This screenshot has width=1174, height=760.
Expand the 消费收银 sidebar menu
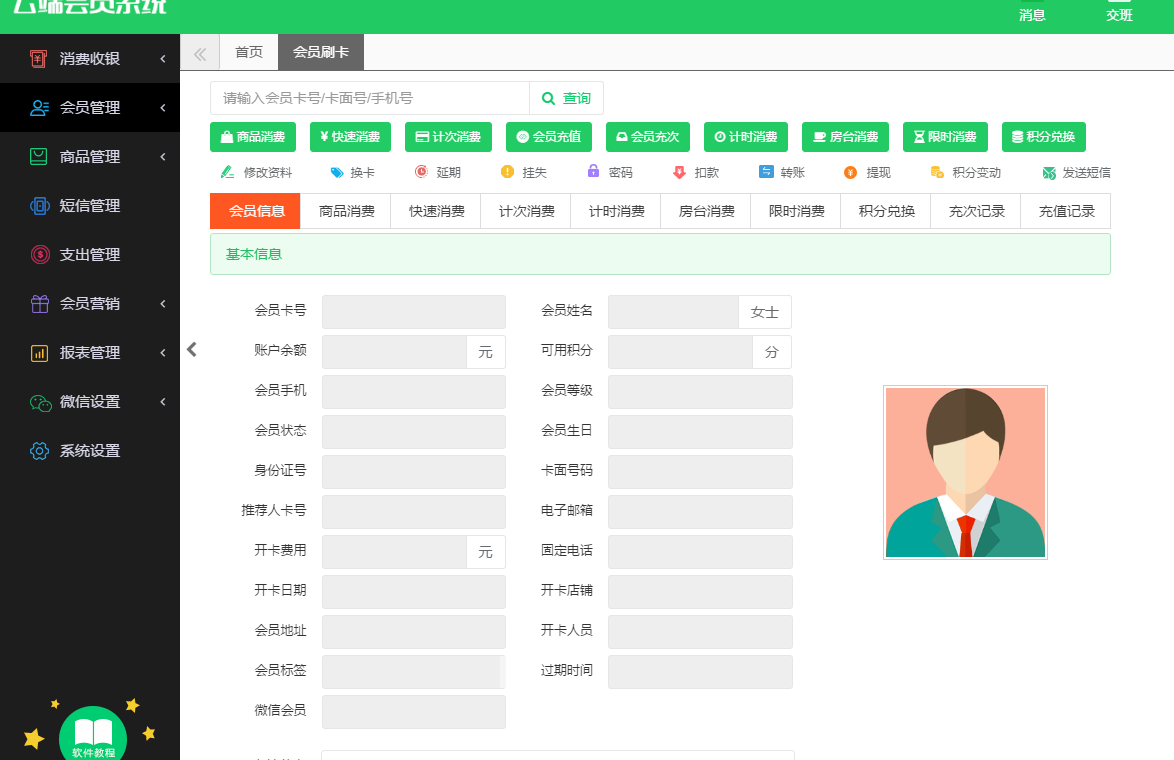pos(90,59)
